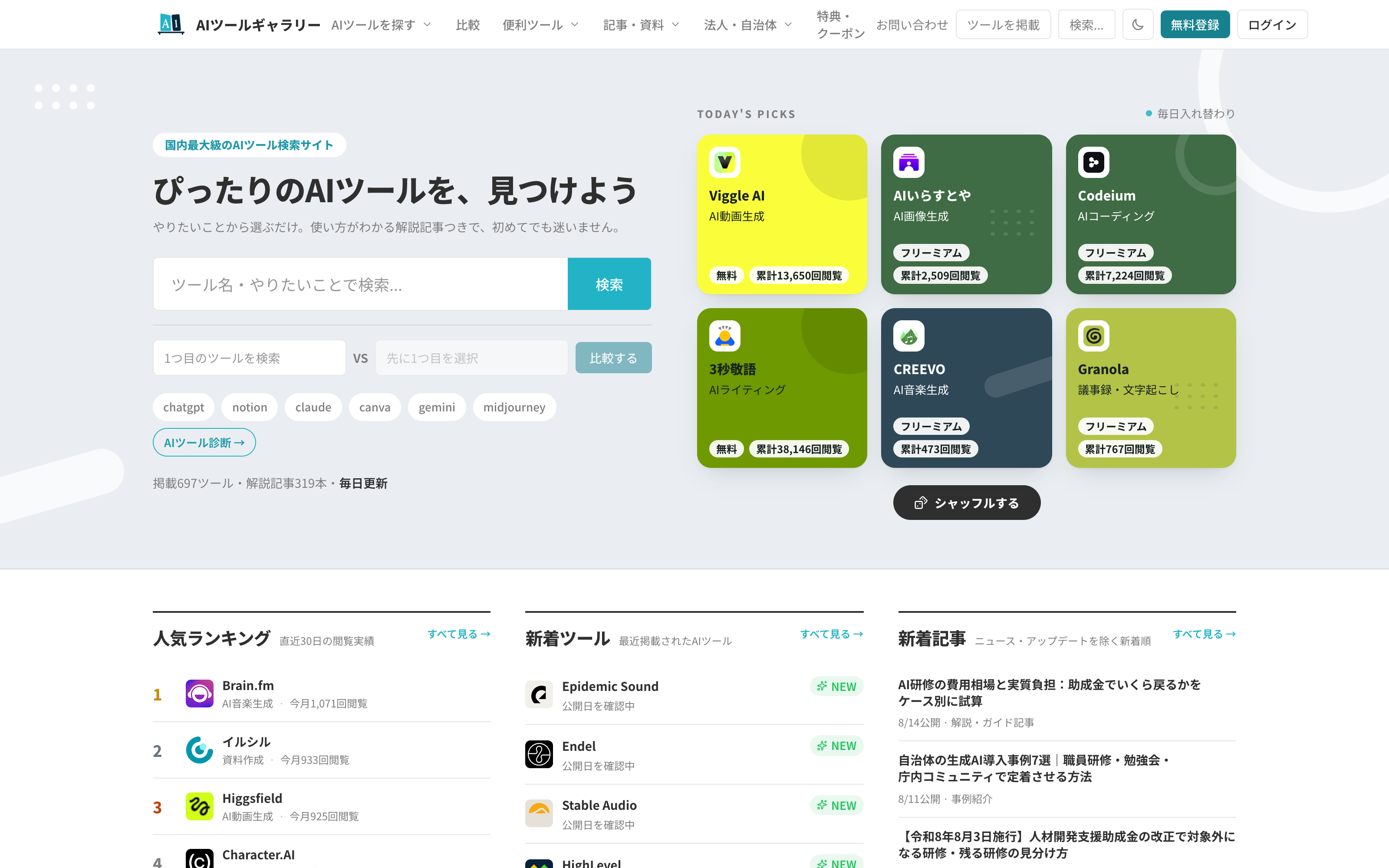Click the Brain.fm ranking icon

(199, 694)
